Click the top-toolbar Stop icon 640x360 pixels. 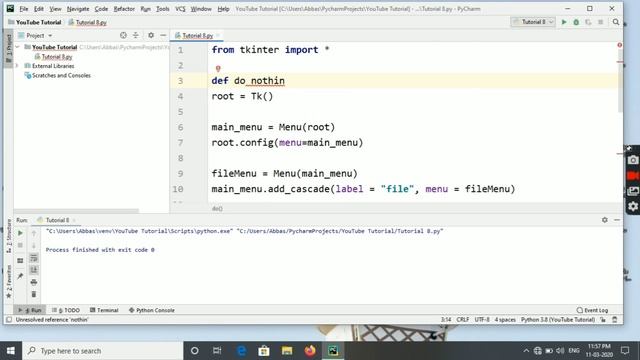(x=600, y=22)
